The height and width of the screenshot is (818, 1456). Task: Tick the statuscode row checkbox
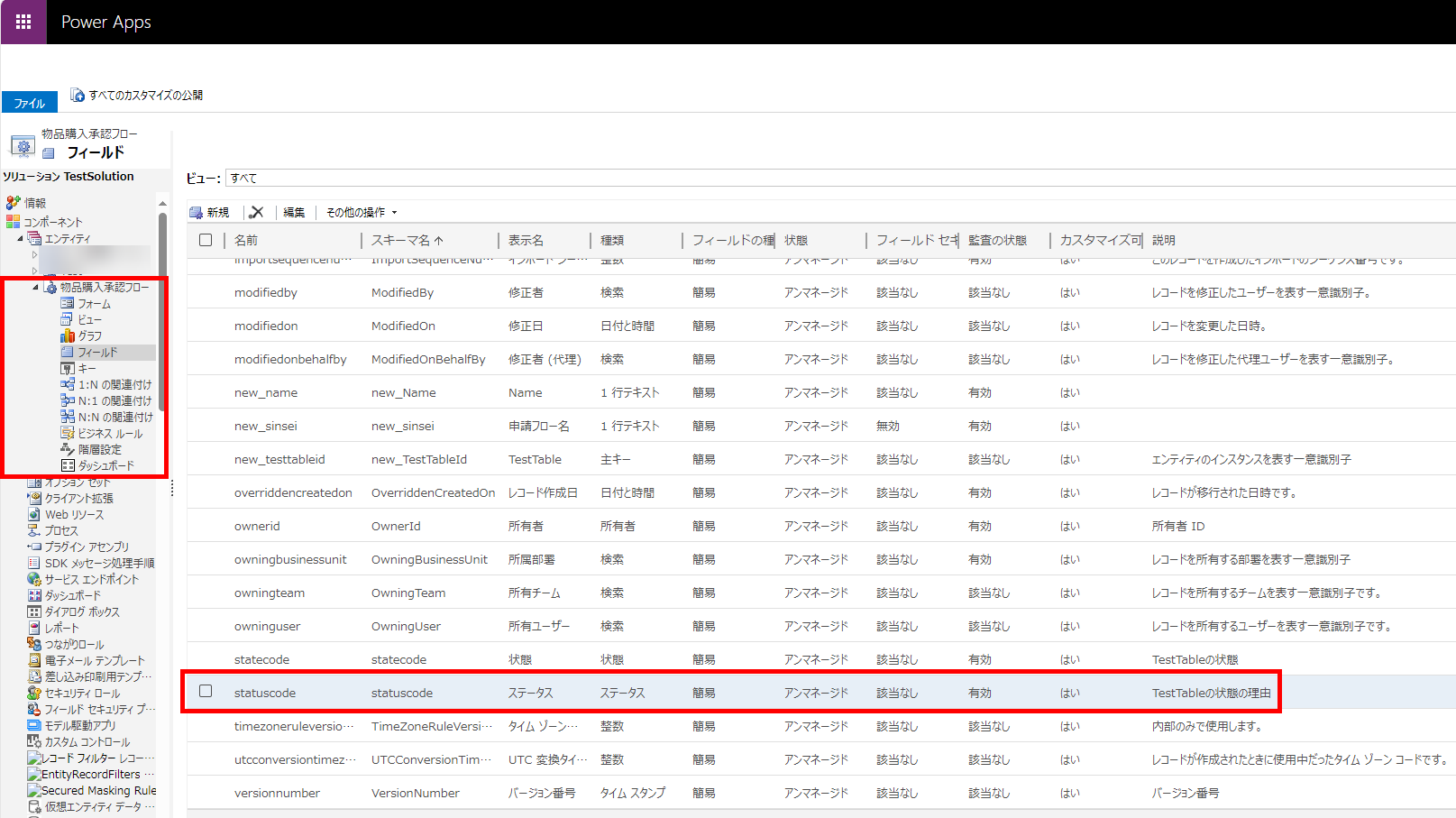pos(206,692)
